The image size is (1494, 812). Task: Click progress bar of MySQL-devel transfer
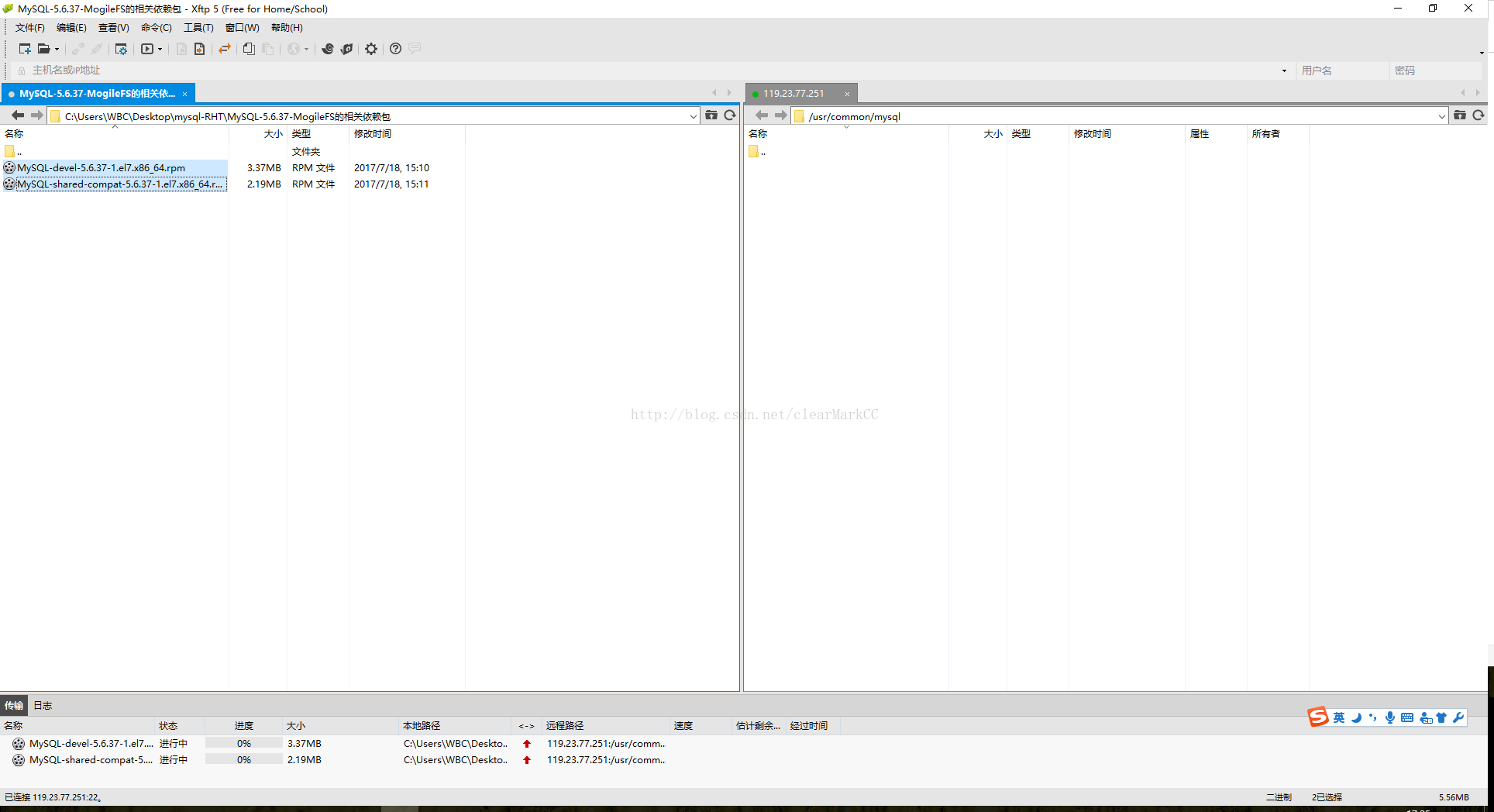click(244, 744)
